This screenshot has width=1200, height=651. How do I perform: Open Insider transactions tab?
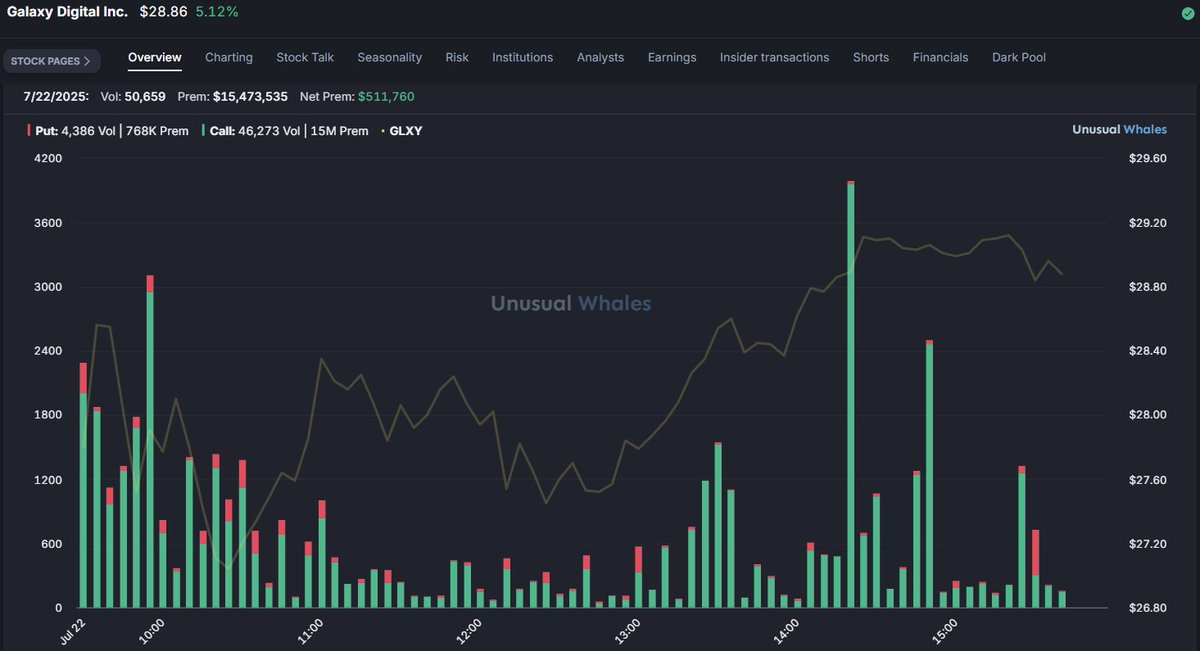[x=774, y=57]
